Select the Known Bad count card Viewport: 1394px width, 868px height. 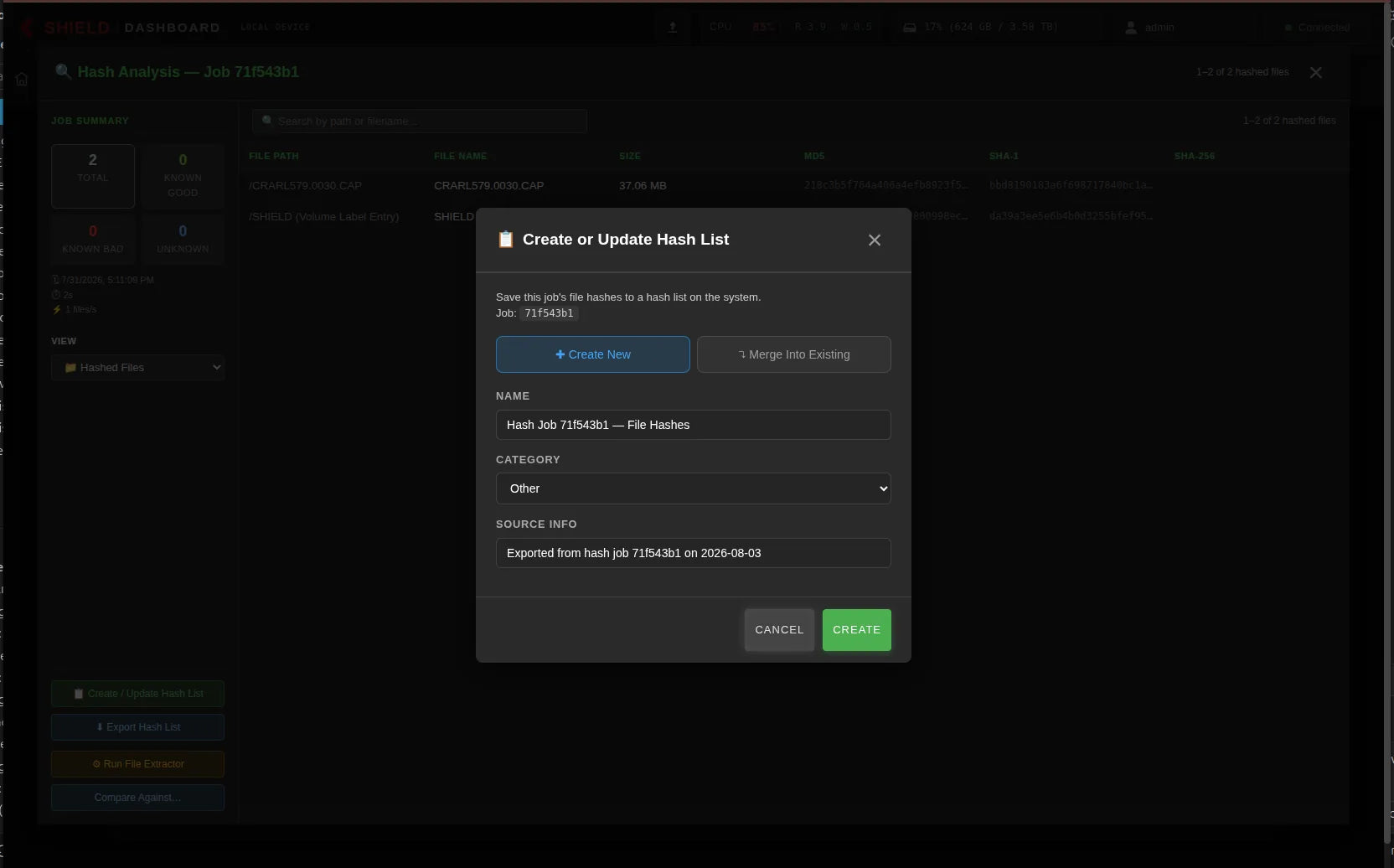[x=93, y=240]
